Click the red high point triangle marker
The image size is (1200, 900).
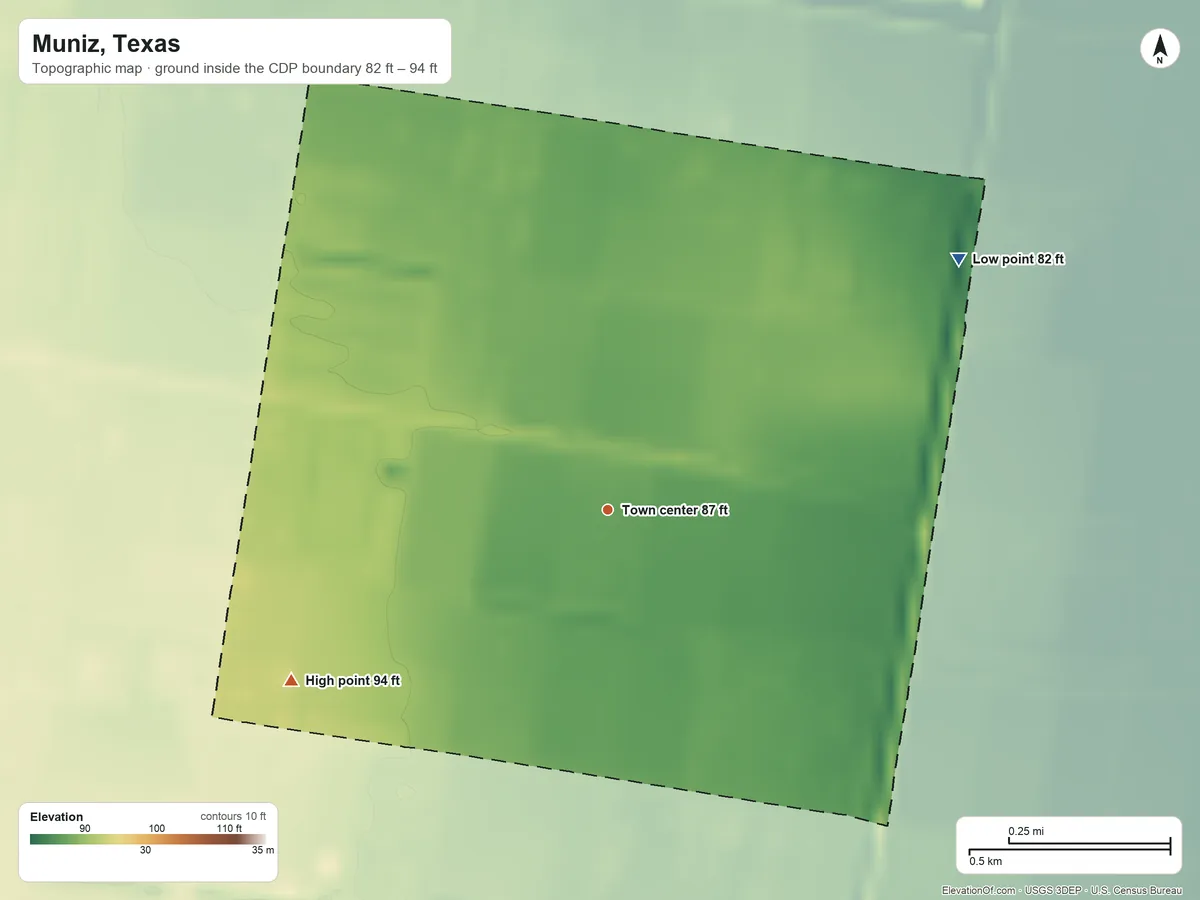click(x=291, y=680)
